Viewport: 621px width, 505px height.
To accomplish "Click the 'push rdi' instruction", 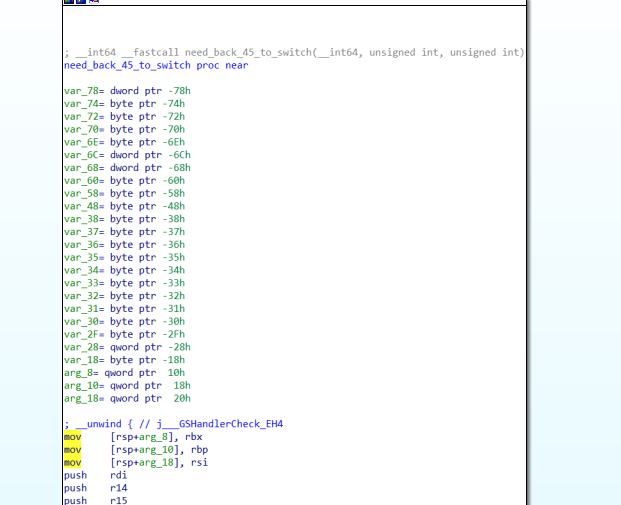I will [95, 475].
